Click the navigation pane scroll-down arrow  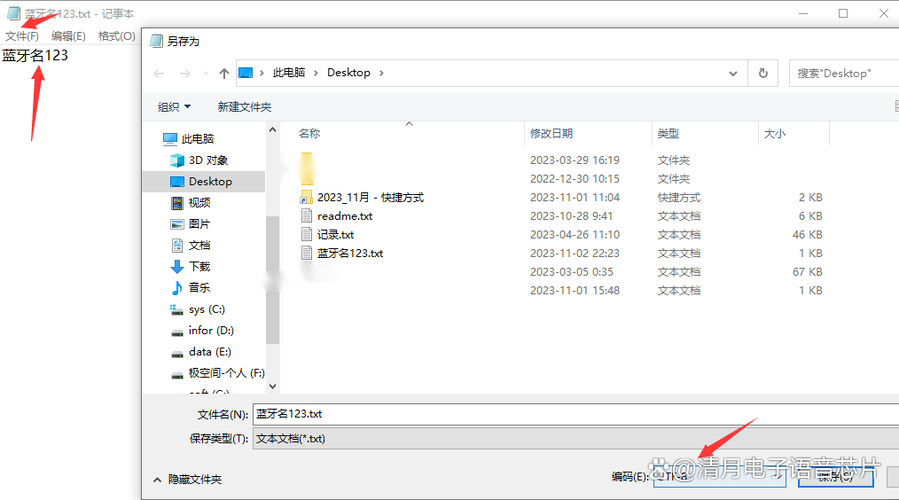pyautogui.click(x=272, y=386)
